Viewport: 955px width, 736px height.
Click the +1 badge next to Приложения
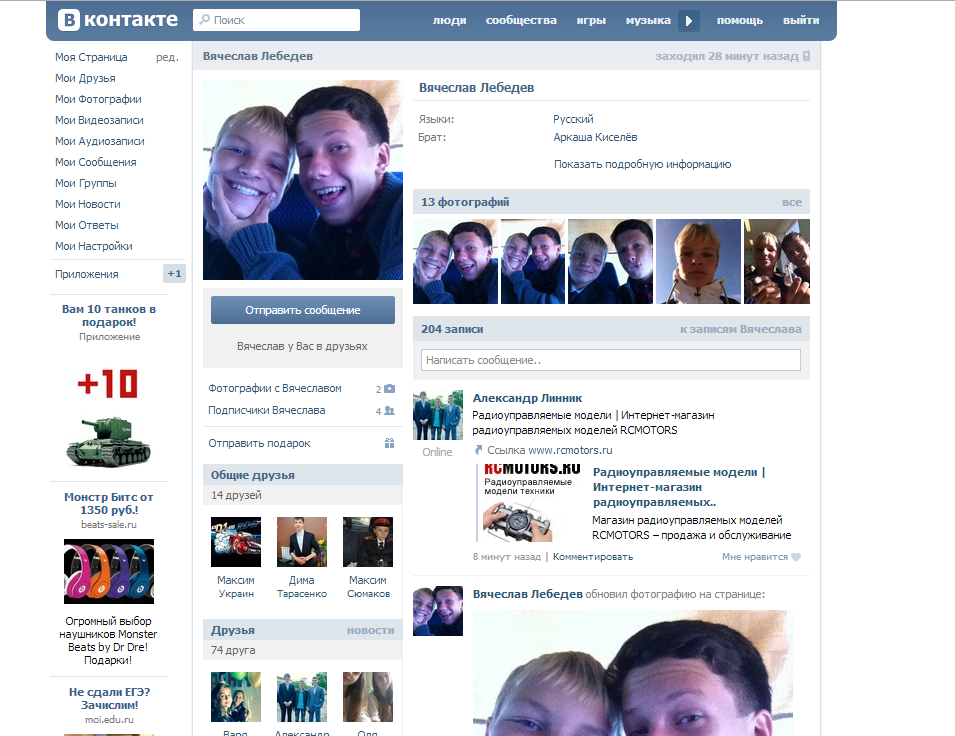[x=174, y=274]
